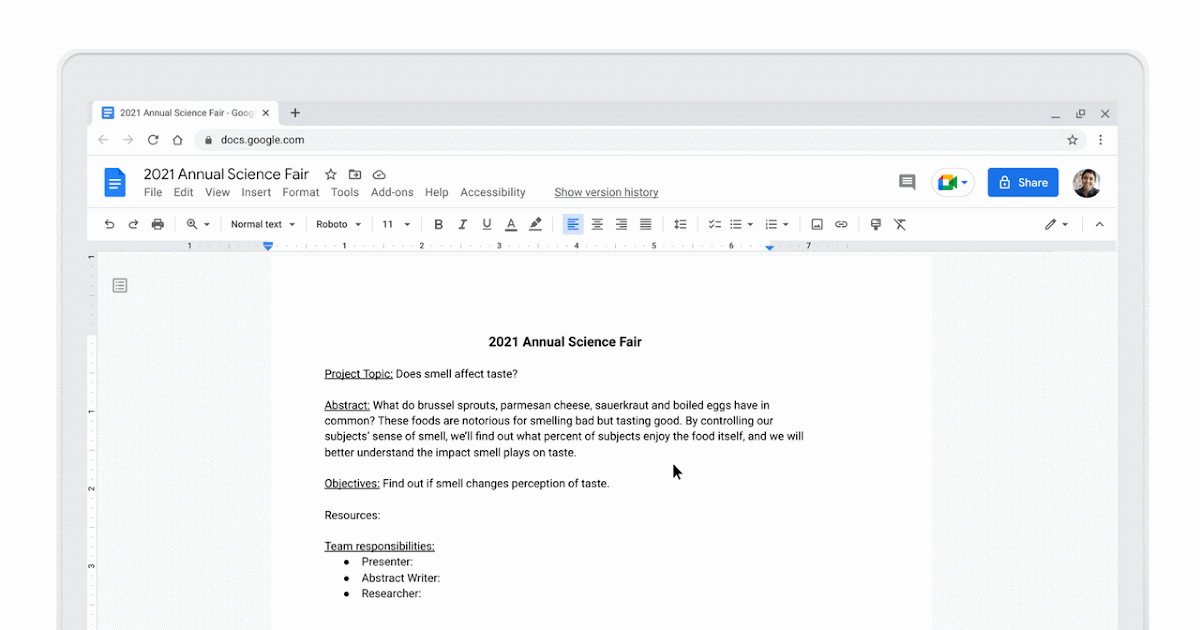Open the Meet presentation dropdown arrow
This screenshot has height=630, width=1200.
(966, 182)
